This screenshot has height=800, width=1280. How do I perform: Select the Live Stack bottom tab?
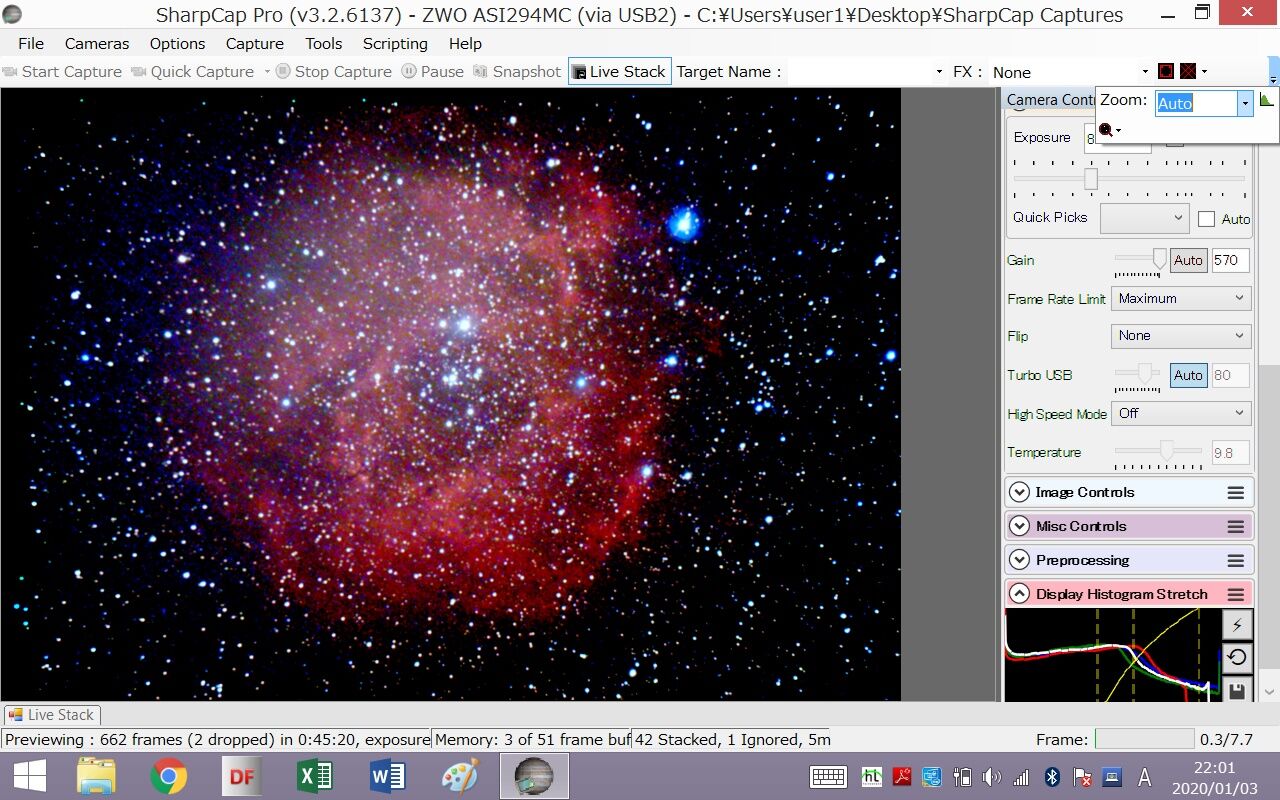click(x=50, y=715)
